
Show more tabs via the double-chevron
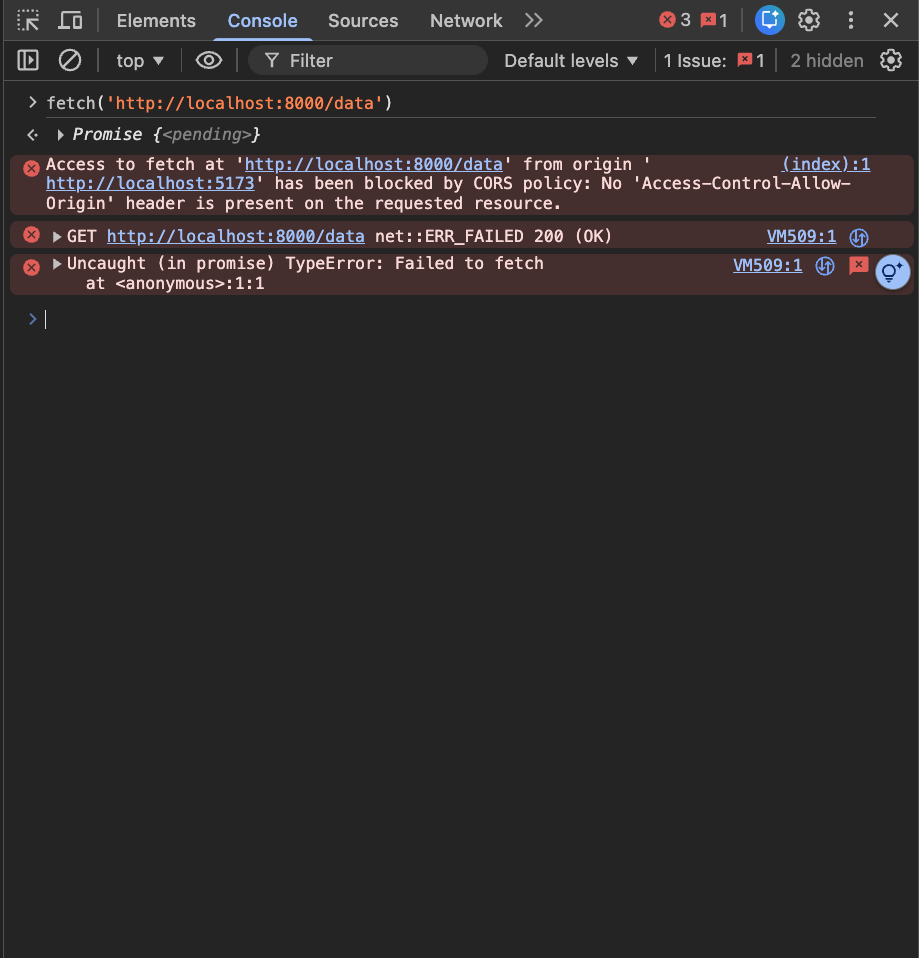tap(534, 20)
